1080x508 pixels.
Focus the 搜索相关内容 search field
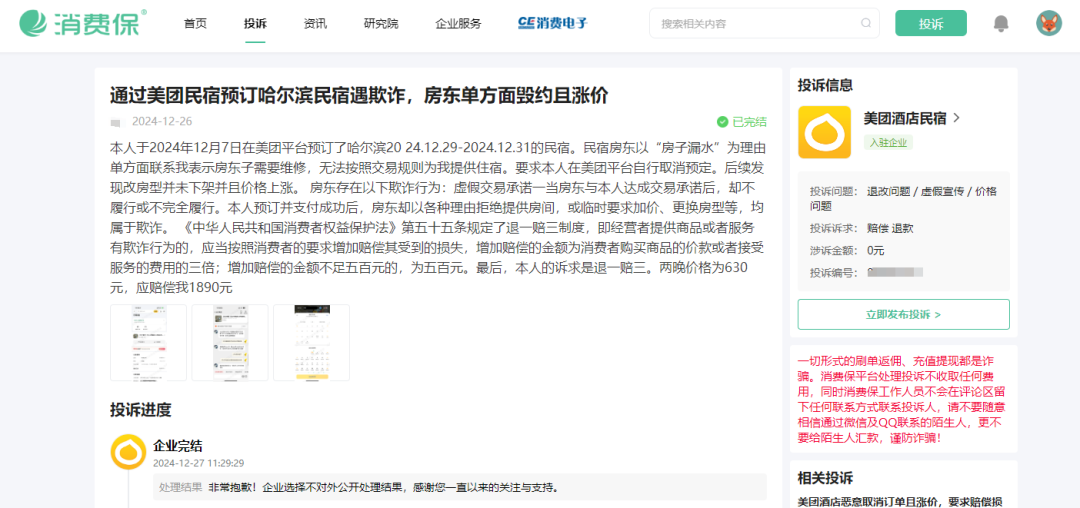point(764,23)
